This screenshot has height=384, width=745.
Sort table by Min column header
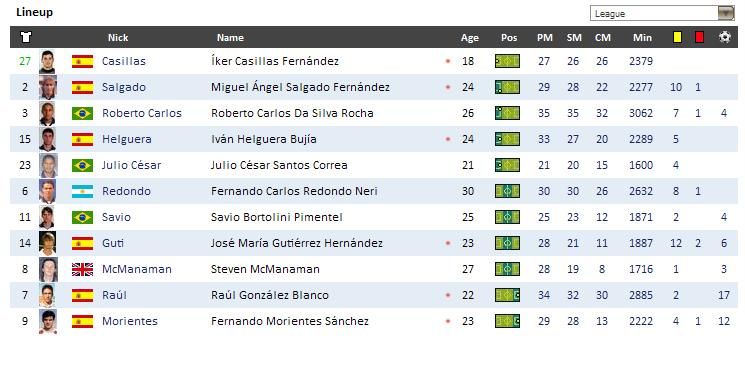[642, 38]
